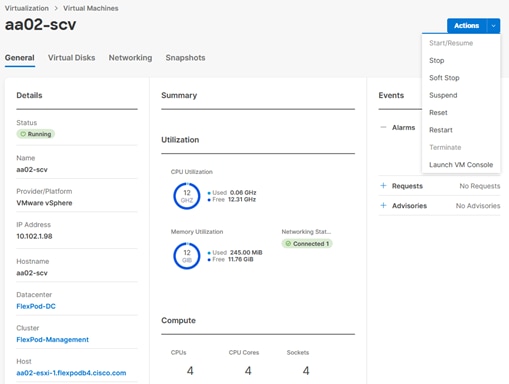
Task: Click the No Advisories text
Action: [x=478, y=206]
